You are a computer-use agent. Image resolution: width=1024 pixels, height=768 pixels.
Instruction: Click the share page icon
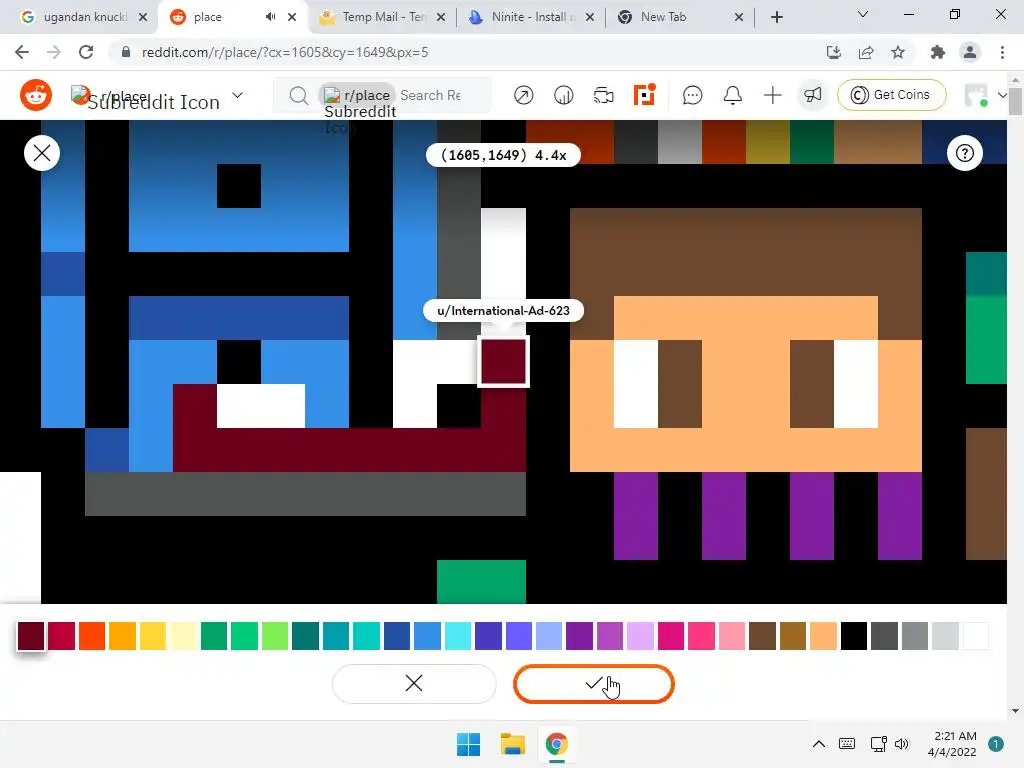[866, 52]
